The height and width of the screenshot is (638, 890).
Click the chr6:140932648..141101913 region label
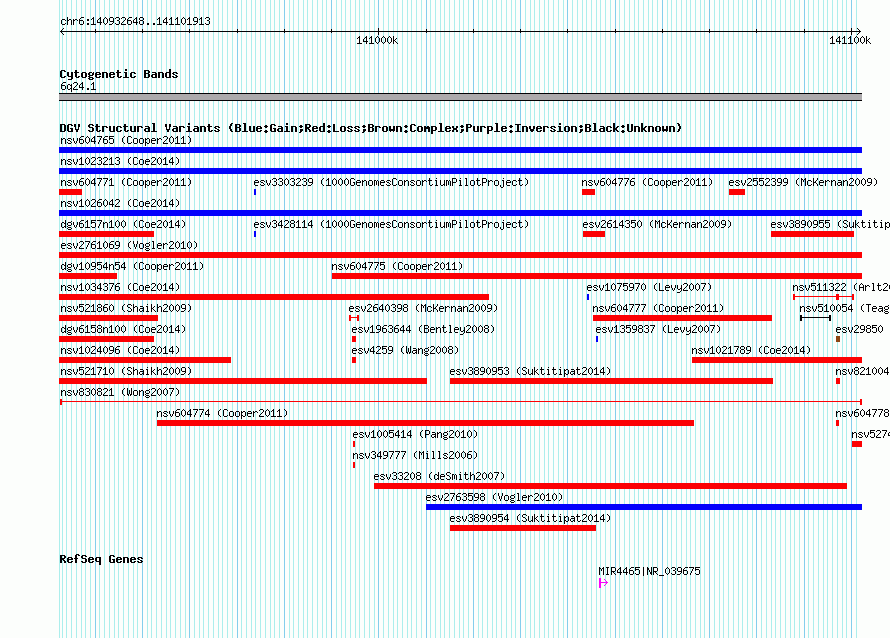[135, 22]
